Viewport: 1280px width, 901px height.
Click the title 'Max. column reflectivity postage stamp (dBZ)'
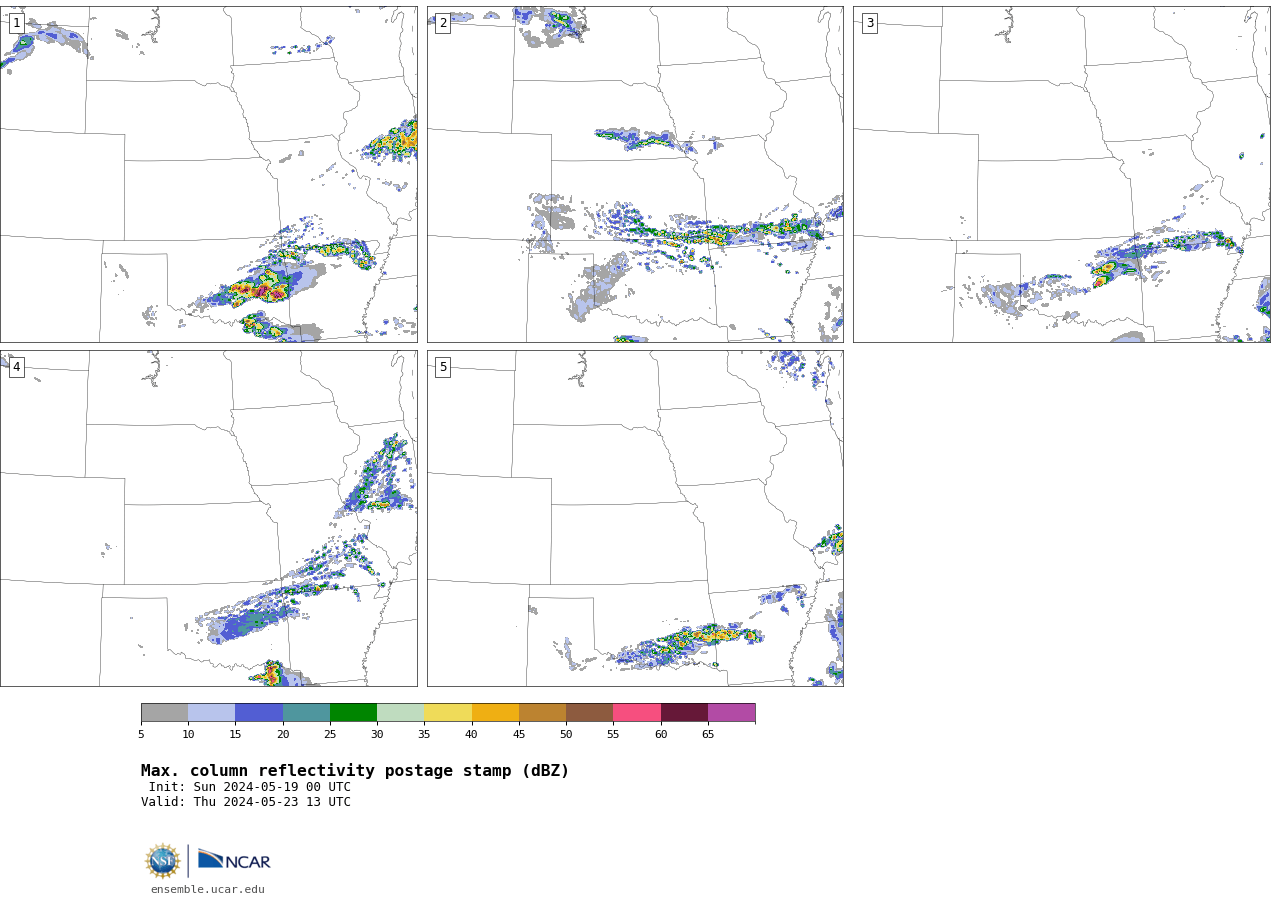pyautogui.click(x=355, y=771)
